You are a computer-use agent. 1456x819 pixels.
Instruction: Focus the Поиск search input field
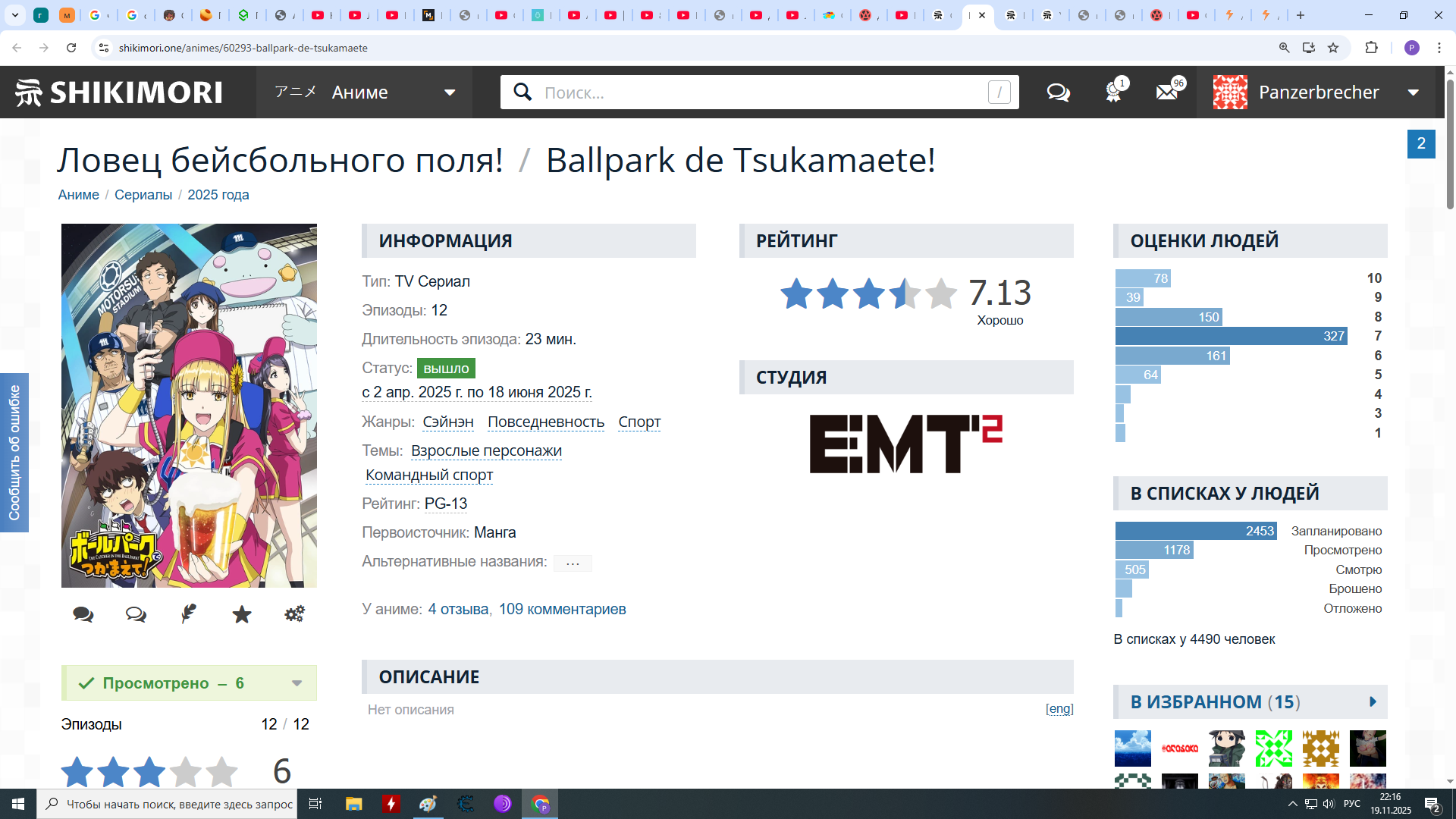coord(758,93)
